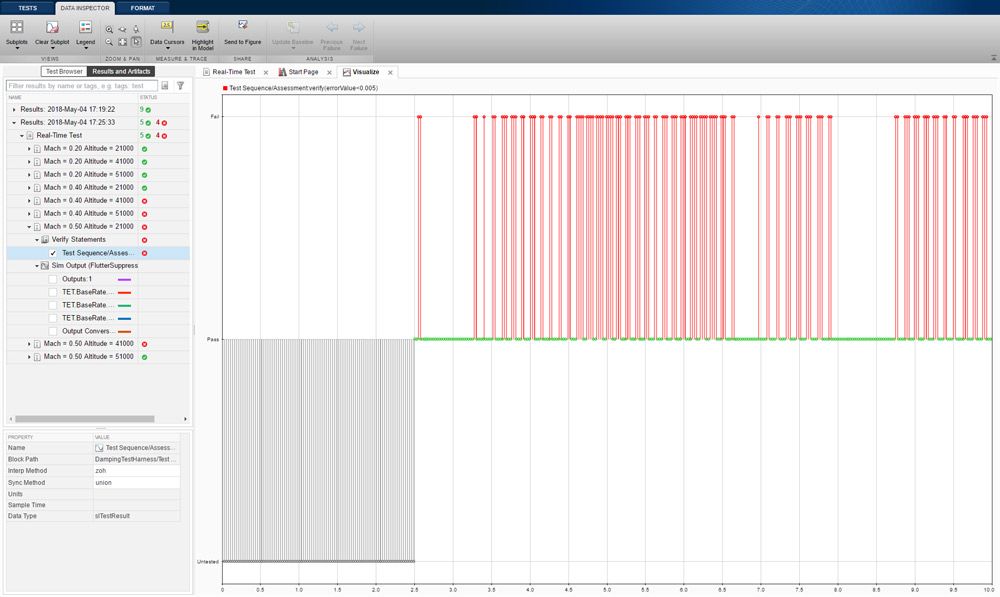Uncheck the Test Sequence/Assessment verify signal
The width and height of the screenshot is (1000, 597).
pos(53,253)
